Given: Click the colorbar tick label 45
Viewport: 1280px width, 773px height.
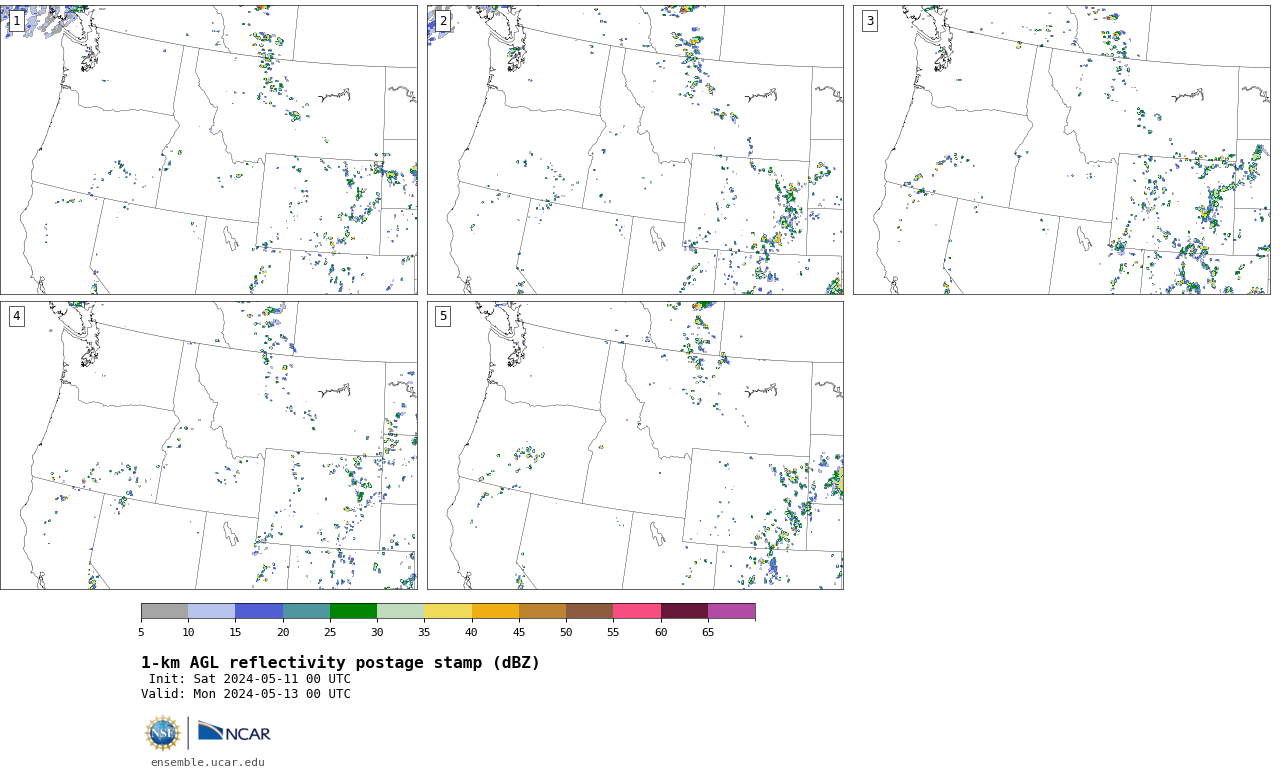Looking at the screenshot, I should point(519,632).
